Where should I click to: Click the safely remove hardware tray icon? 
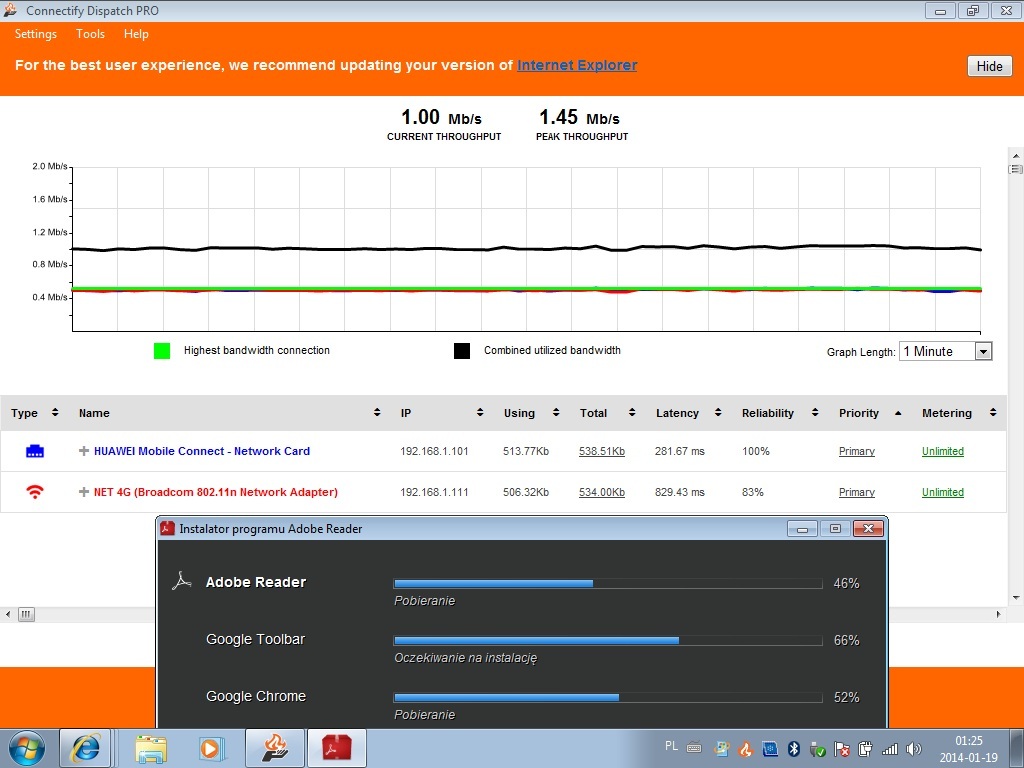(x=818, y=749)
